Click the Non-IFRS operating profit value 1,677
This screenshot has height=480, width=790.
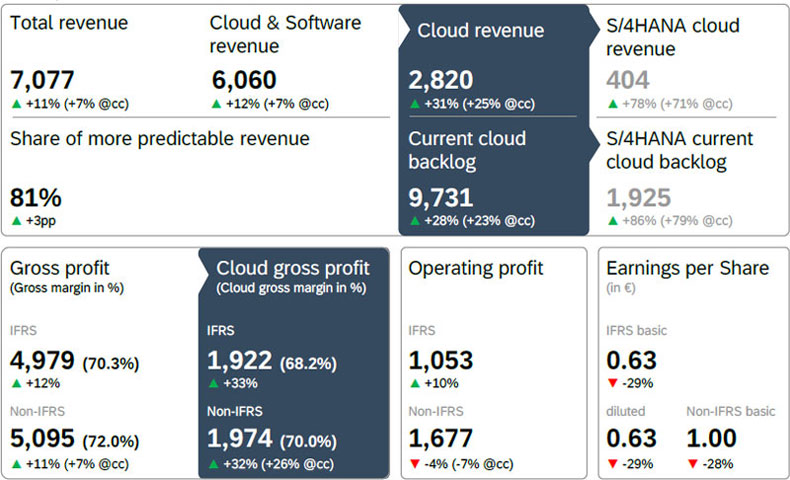441,439
